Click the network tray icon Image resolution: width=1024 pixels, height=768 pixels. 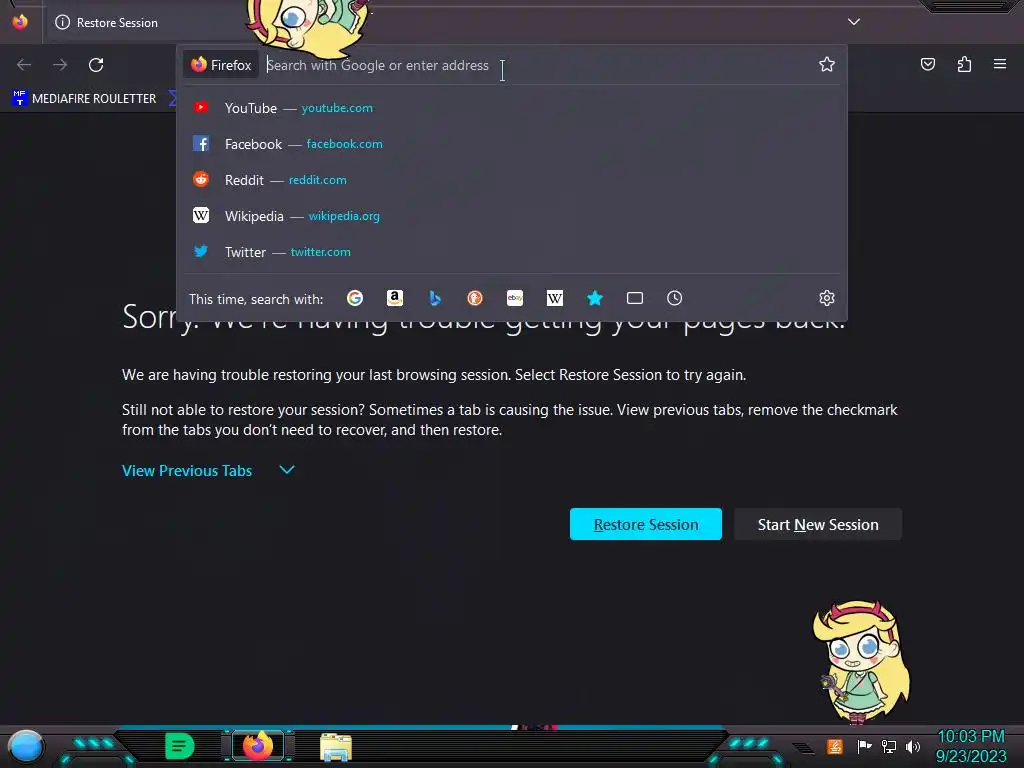888,746
